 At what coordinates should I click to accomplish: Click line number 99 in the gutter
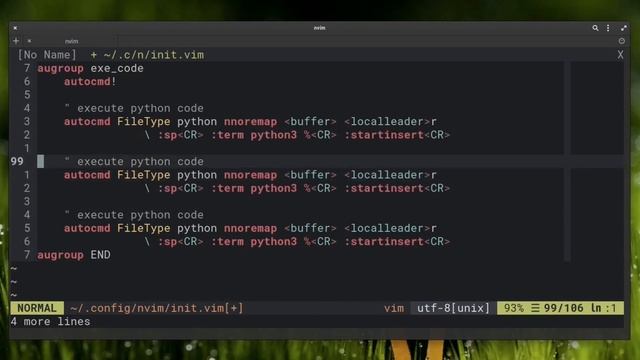pyautogui.click(x=17, y=161)
